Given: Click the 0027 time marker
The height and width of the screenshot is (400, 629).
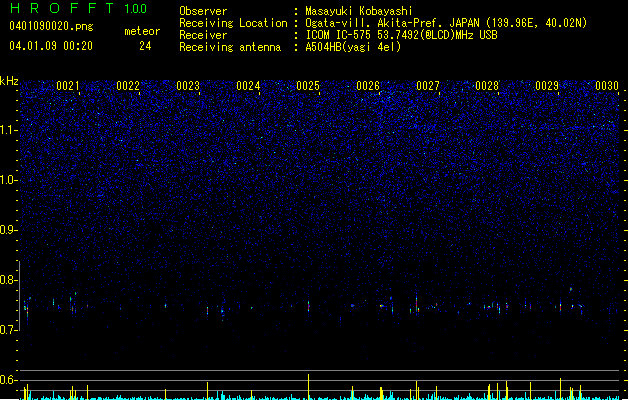Looking at the screenshot, I should pyautogui.click(x=428, y=86).
